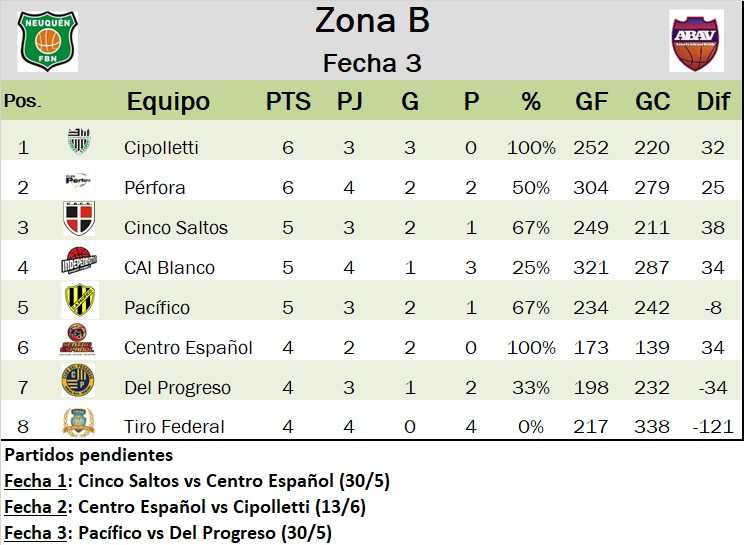Screen dimensions: 744x545
Task: Click the Tiro Federal team crest
Action: [78, 421]
